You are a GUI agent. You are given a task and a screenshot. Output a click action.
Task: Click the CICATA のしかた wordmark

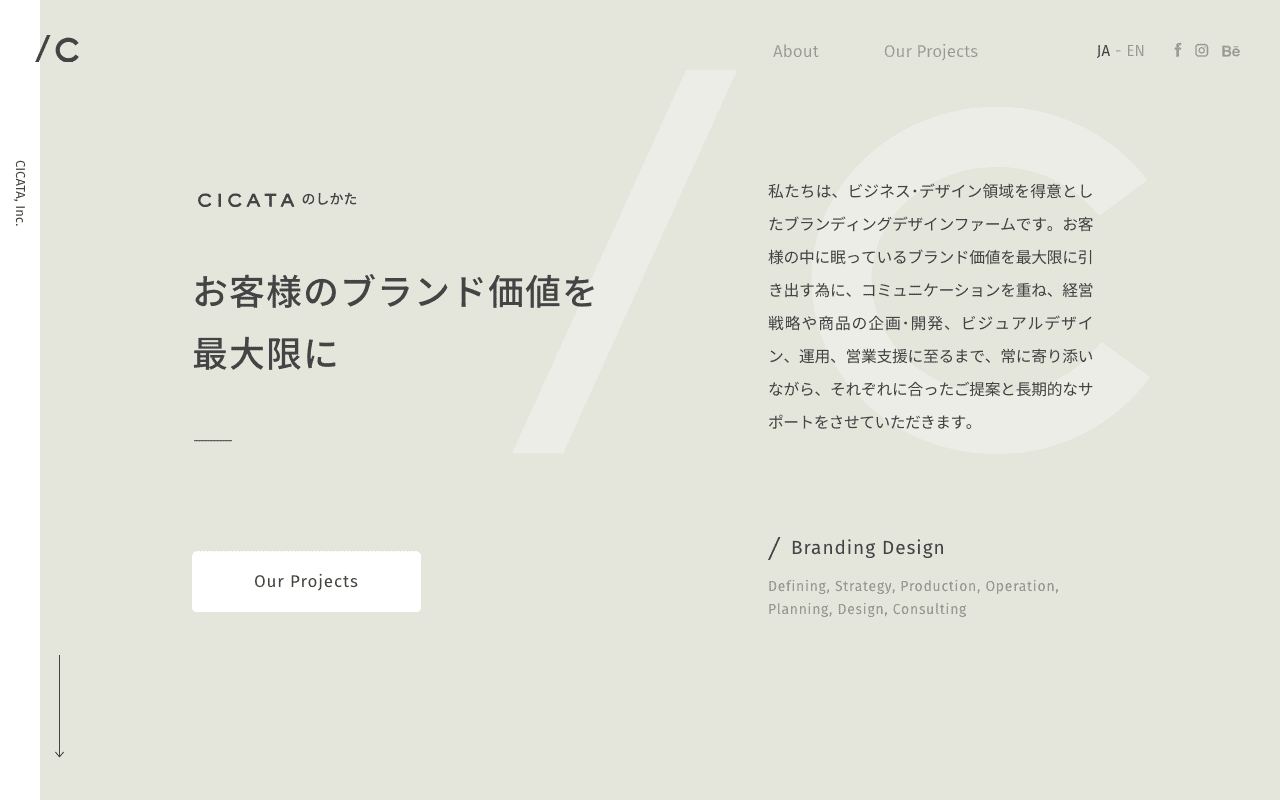(277, 200)
